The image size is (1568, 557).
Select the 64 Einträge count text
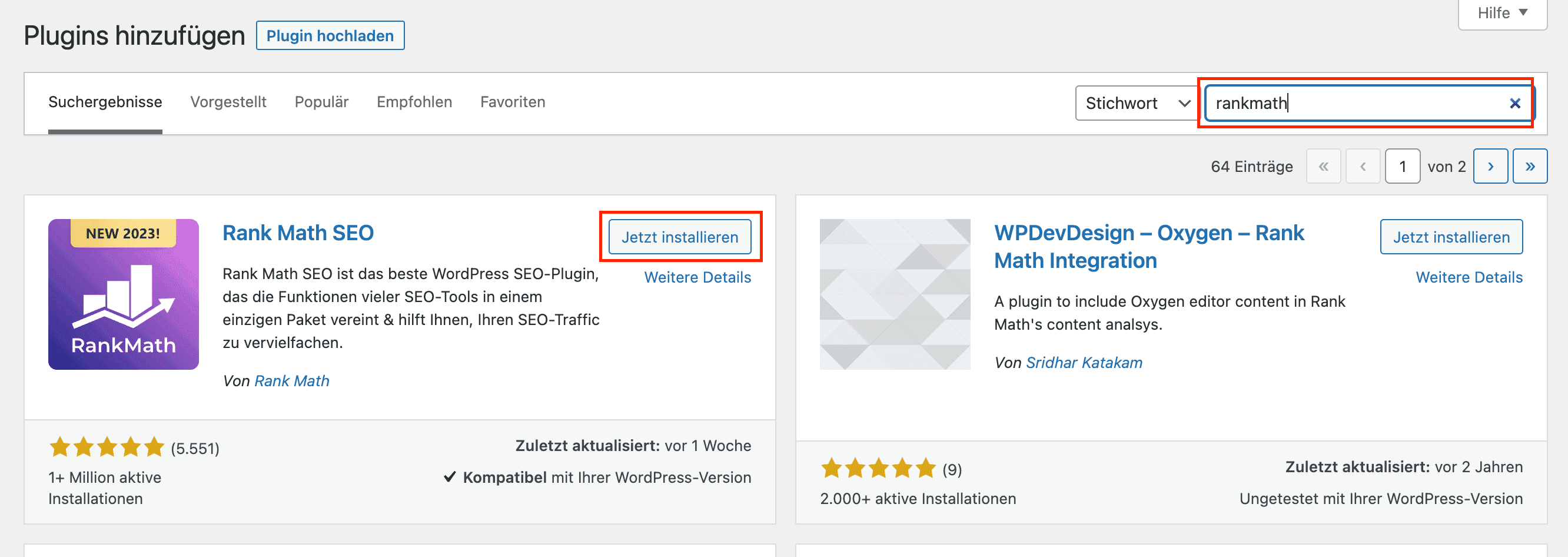click(1251, 167)
